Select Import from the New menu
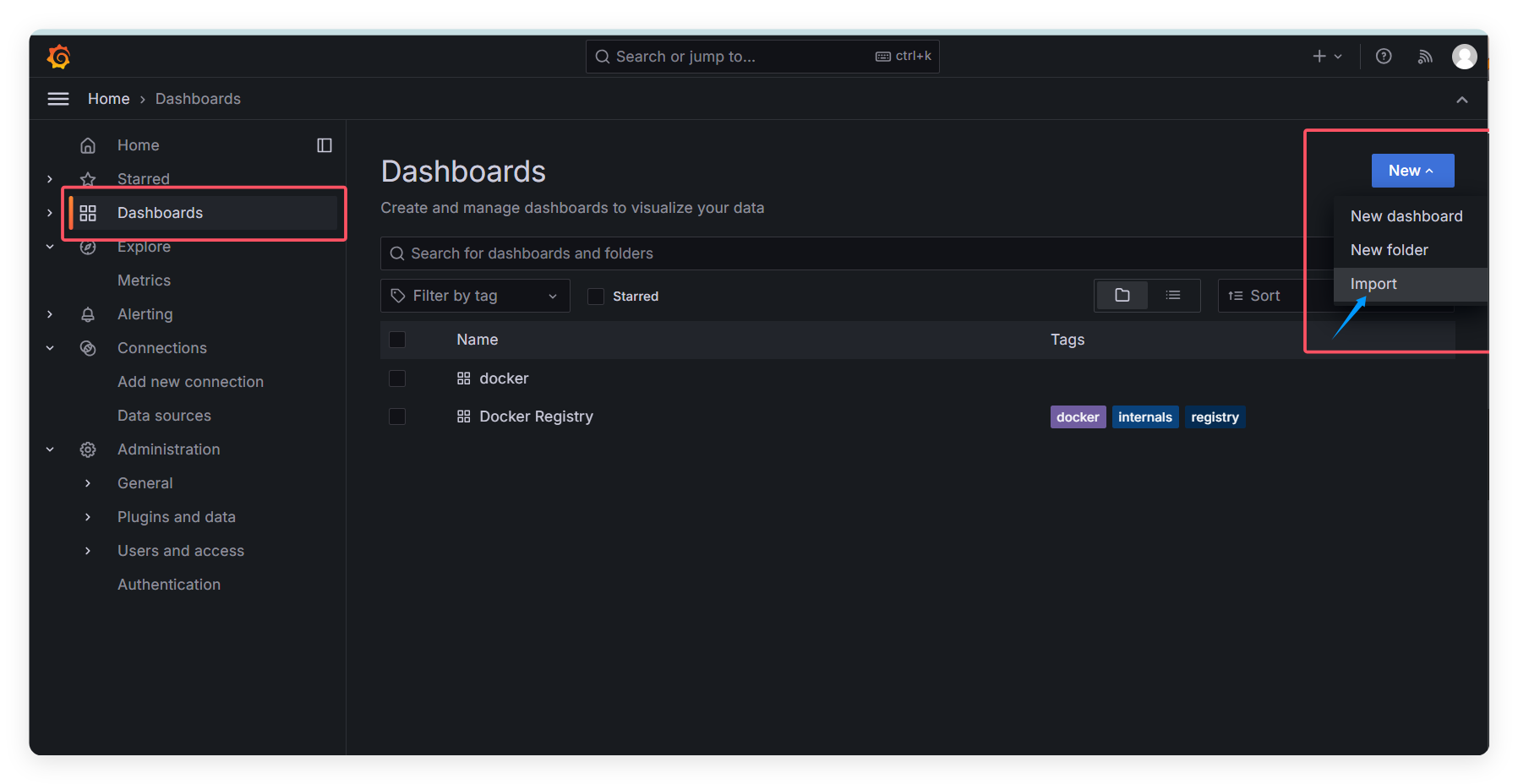 point(1373,284)
